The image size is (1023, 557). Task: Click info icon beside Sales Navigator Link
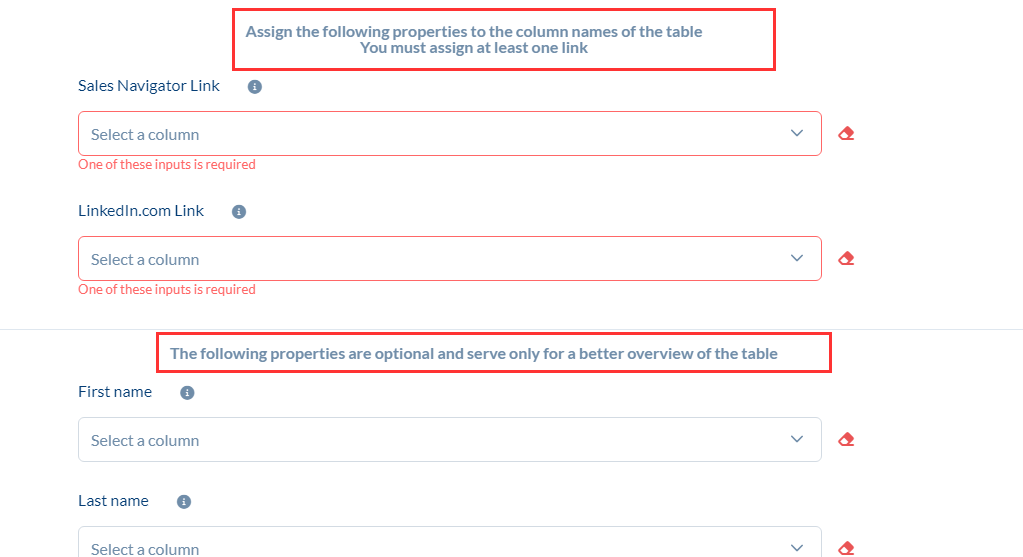255,87
